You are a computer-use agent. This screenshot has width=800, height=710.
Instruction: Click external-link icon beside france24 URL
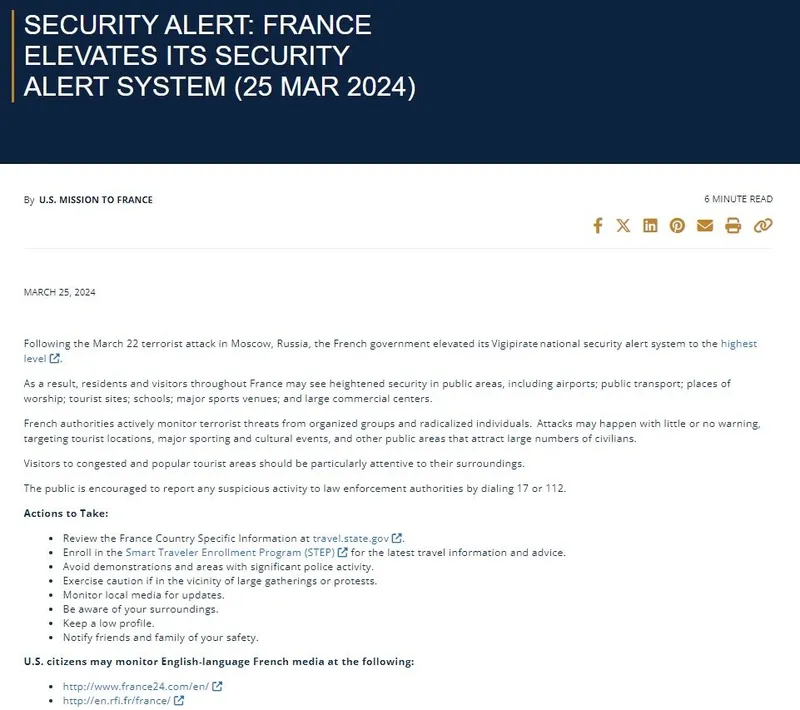(217, 686)
